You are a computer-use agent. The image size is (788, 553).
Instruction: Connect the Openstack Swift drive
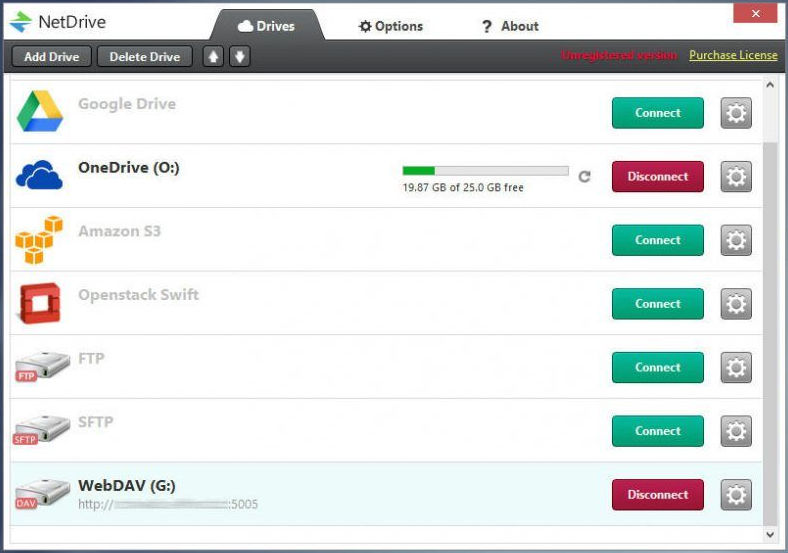(658, 304)
